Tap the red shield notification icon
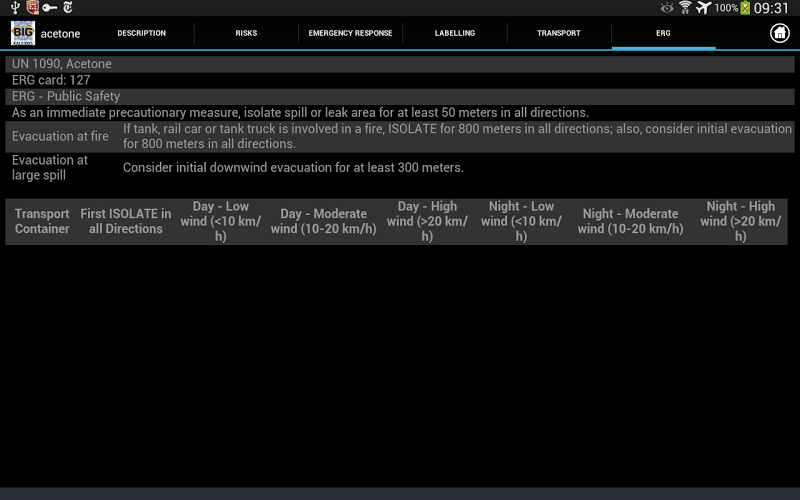This screenshot has height=500, width=800. (33, 8)
